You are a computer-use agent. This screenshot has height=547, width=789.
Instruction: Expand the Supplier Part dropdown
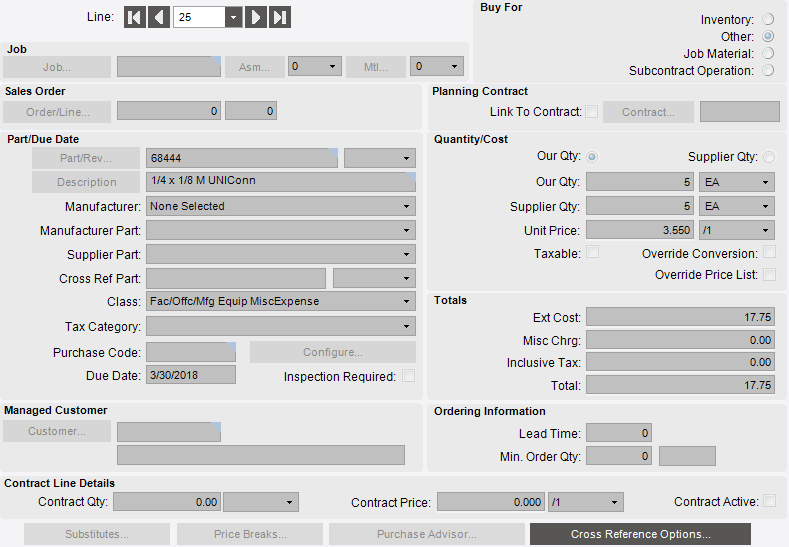(x=406, y=255)
